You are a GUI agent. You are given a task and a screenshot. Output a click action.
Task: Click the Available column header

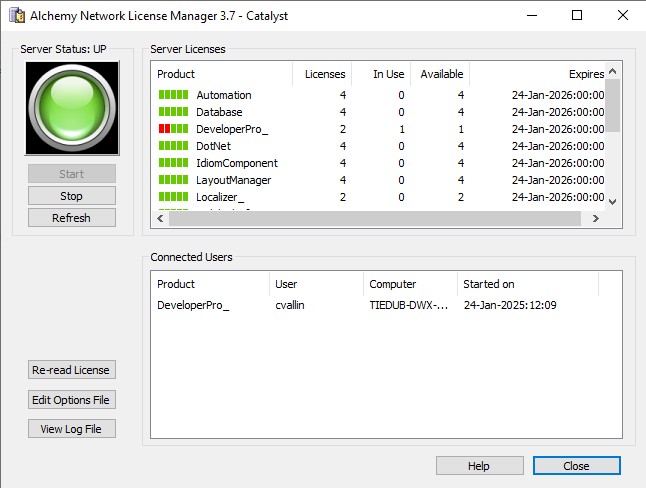click(440, 74)
